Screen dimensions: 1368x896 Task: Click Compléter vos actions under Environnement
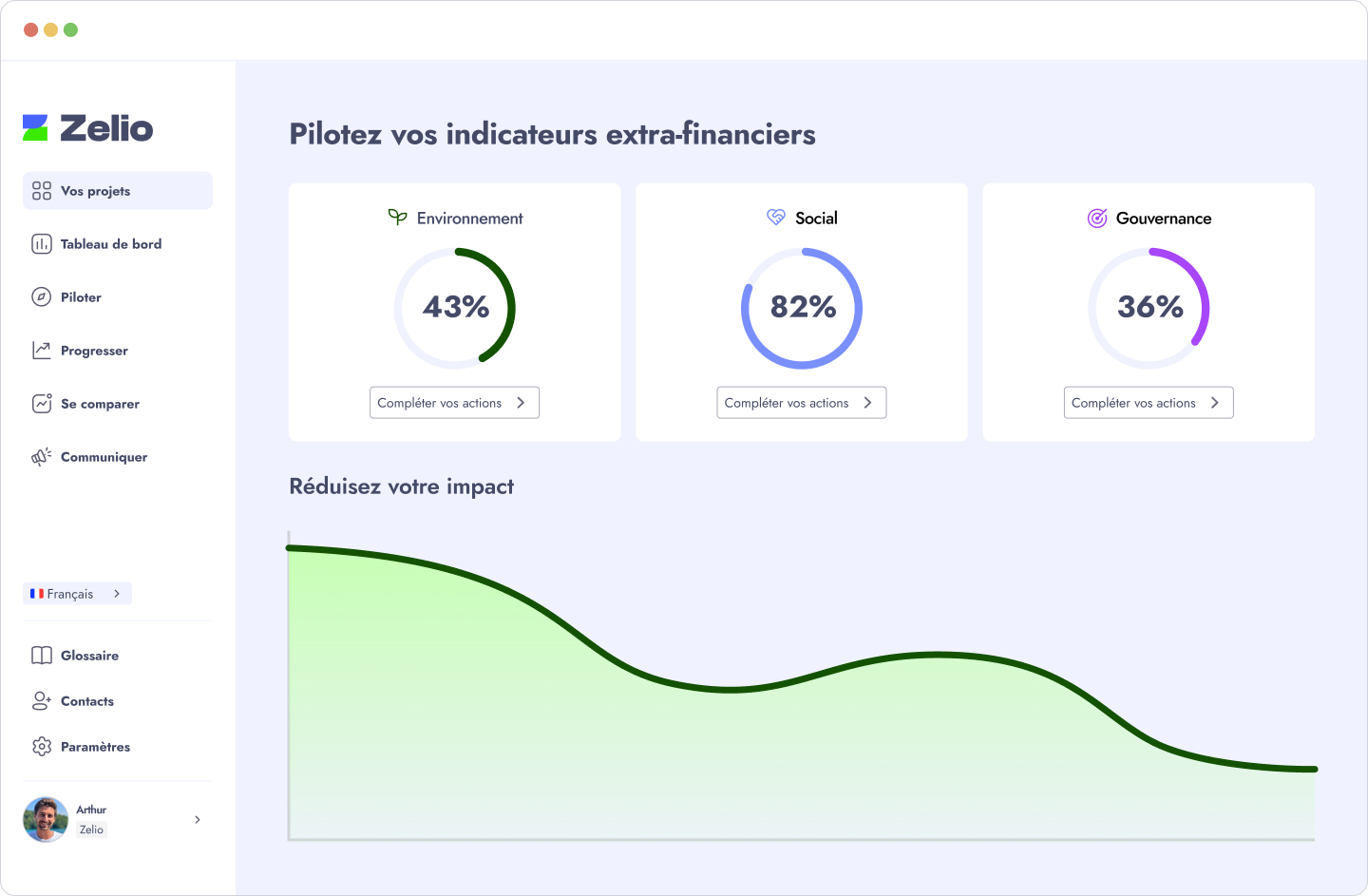click(454, 402)
